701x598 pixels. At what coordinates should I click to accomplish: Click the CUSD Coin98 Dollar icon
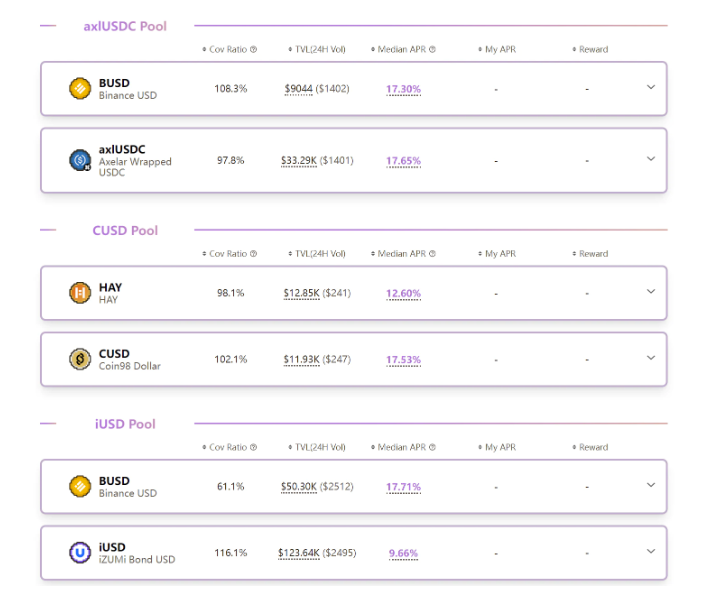coord(80,359)
